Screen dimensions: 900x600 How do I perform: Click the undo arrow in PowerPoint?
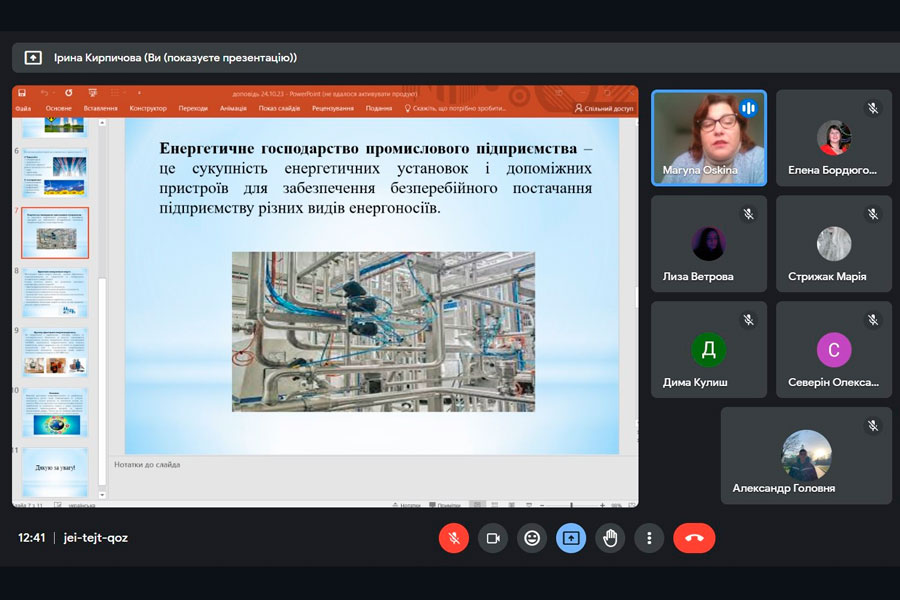click(x=45, y=93)
